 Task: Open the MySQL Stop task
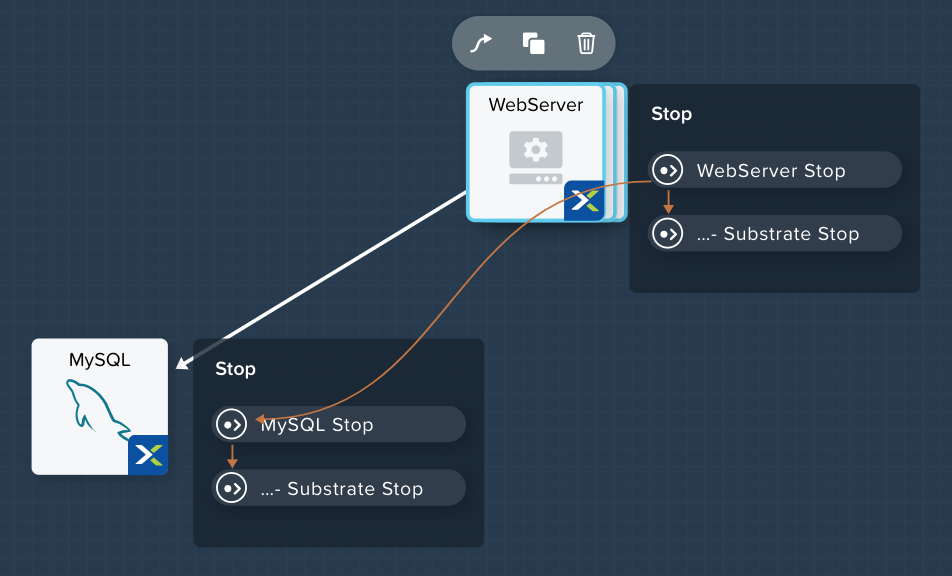point(339,424)
